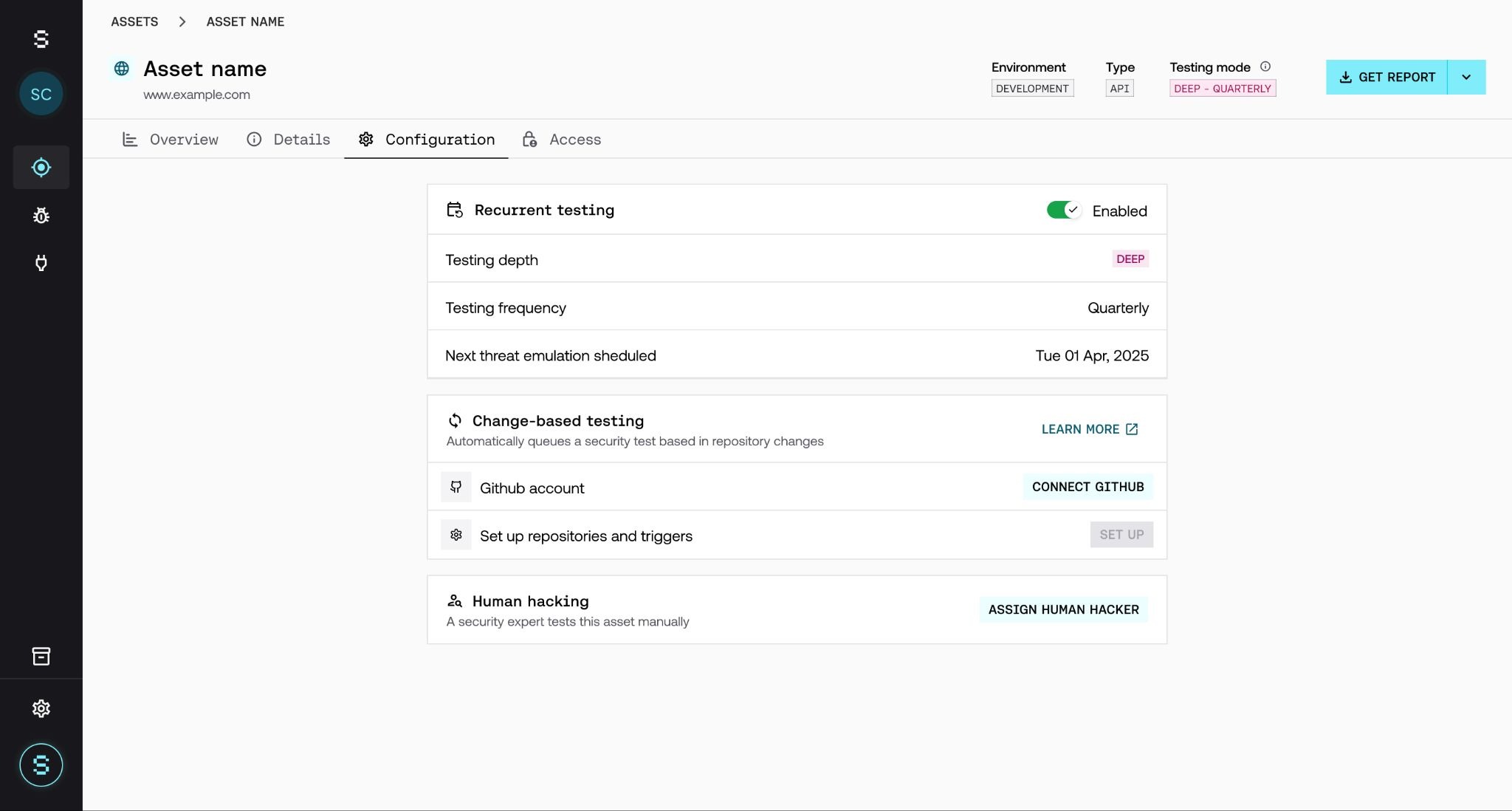The image size is (1512, 811).
Task: Click the circled S badge at sidebar bottom
Action: [x=41, y=764]
